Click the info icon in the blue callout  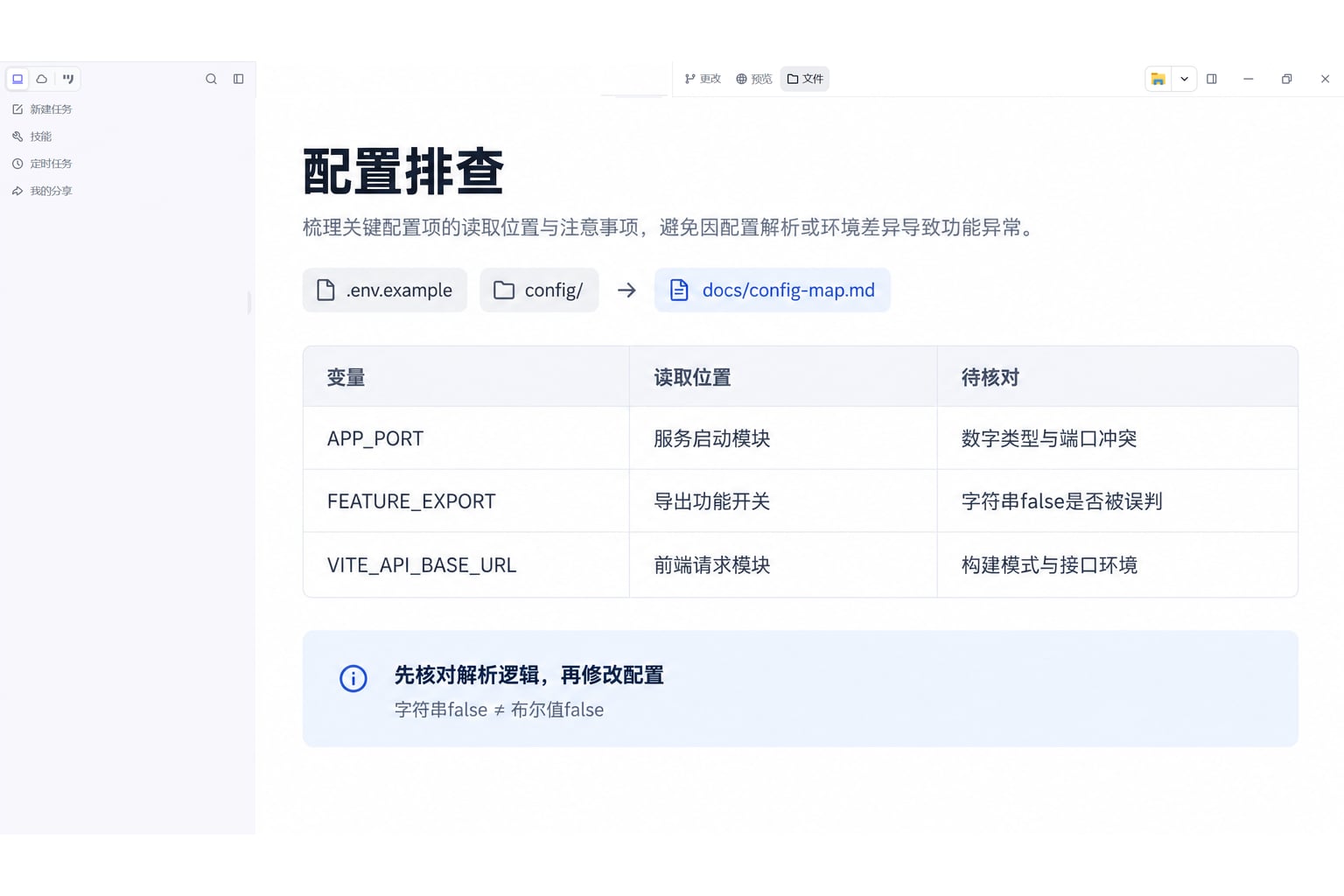click(353, 679)
